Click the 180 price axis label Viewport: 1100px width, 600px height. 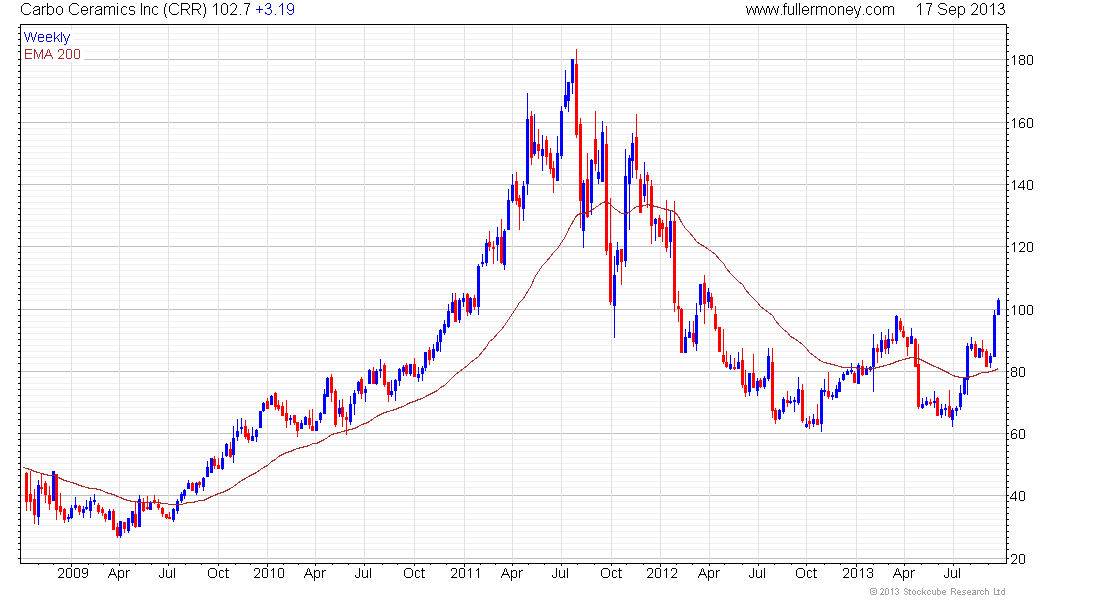[x=1021, y=60]
